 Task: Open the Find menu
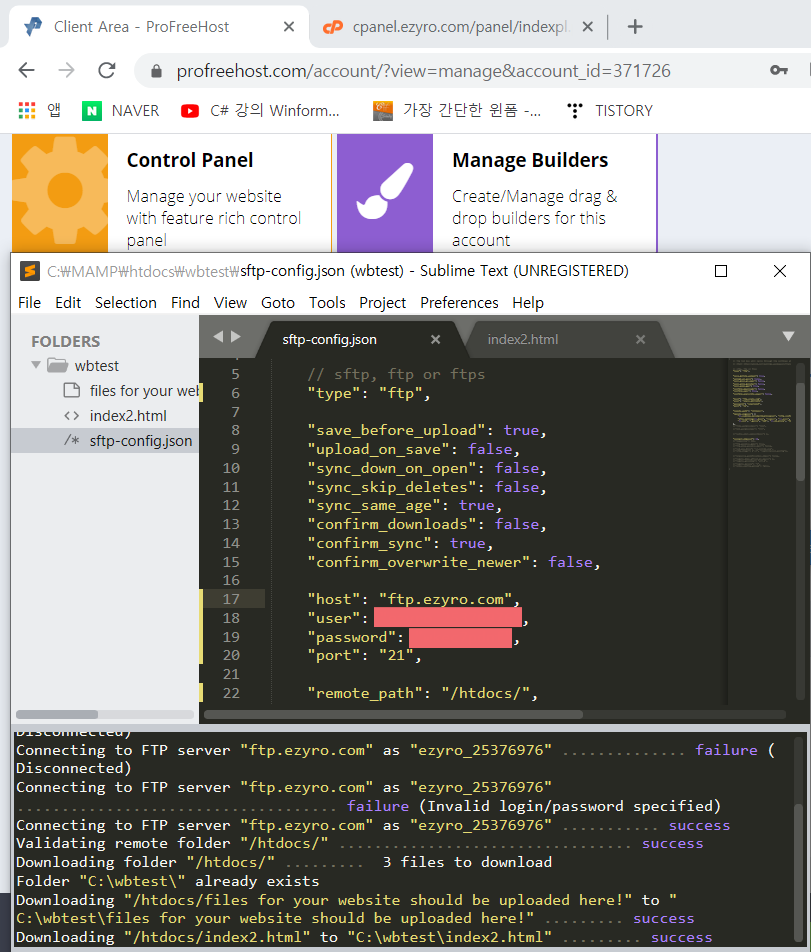[185, 302]
